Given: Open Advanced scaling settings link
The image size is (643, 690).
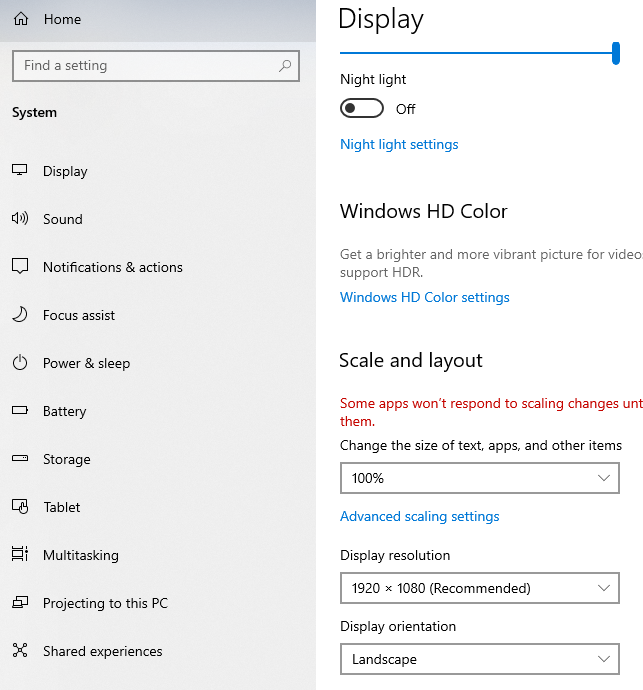Looking at the screenshot, I should point(419,516).
